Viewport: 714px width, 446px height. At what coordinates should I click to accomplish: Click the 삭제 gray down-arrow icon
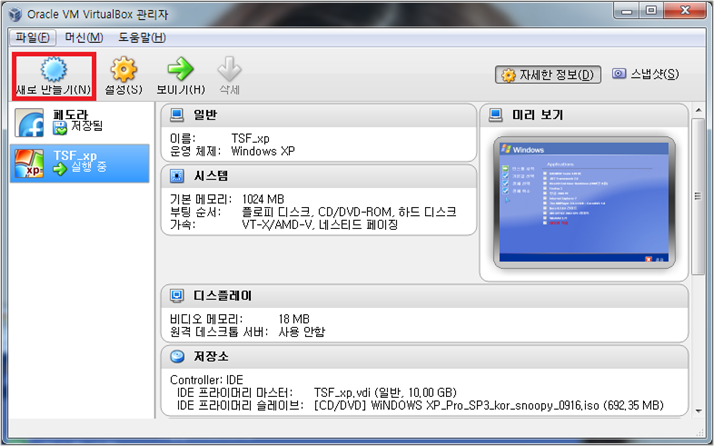pyautogui.click(x=229, y=69)
